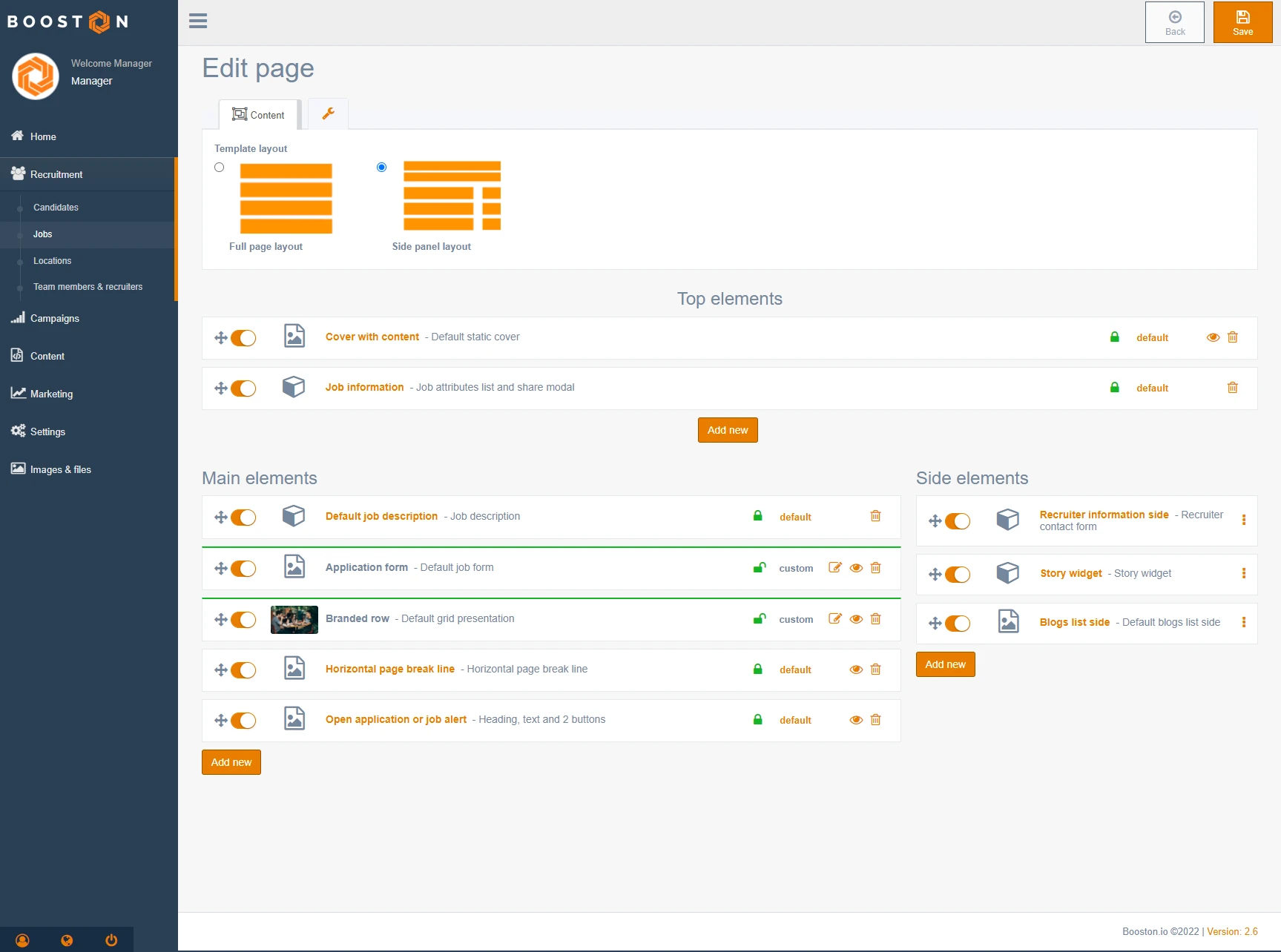Click move handle for Job information
Screen dimensions: 1281x952
point(220,388)
